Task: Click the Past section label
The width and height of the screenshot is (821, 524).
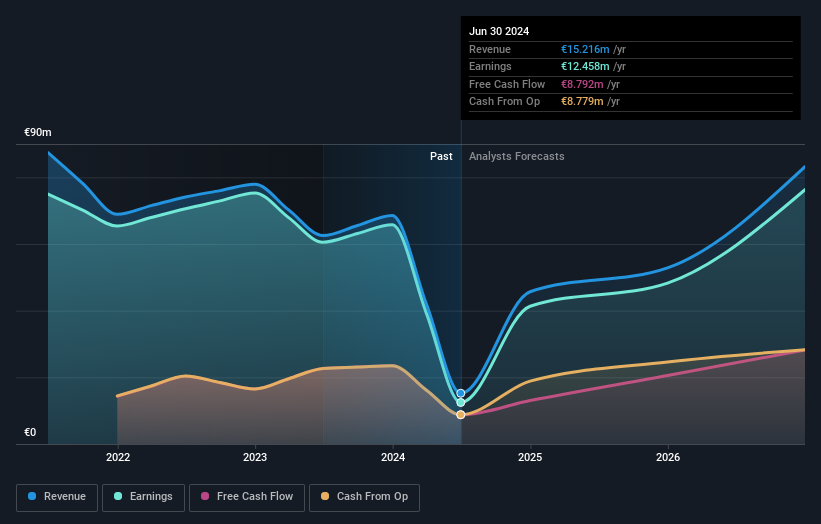Action: [x=441, y=156]
